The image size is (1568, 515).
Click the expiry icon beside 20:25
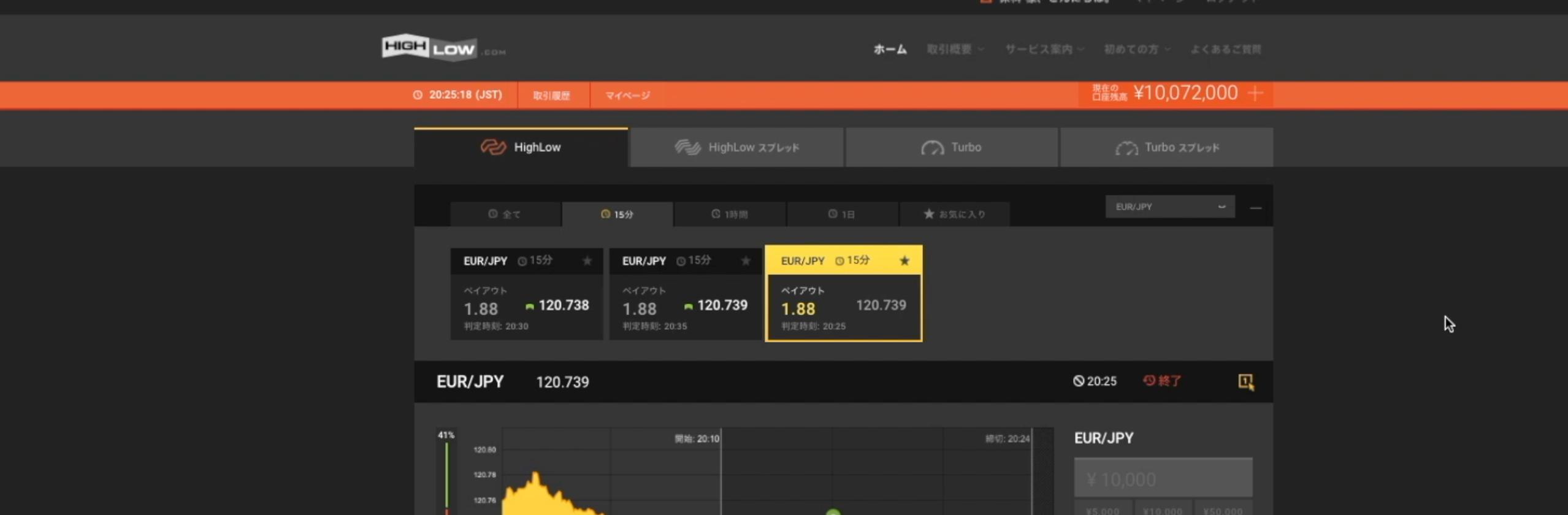click(x=1079, y=381)
